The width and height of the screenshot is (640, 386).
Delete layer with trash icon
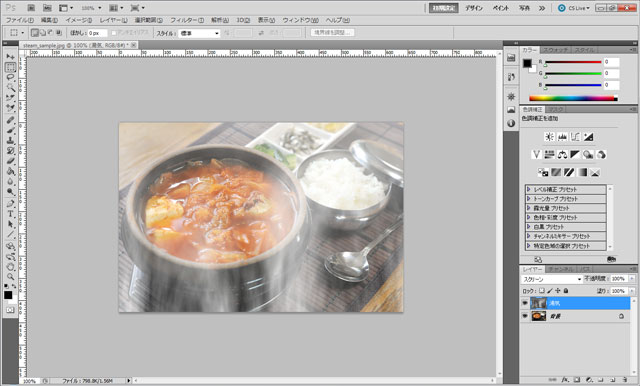[x=625, y=379]
